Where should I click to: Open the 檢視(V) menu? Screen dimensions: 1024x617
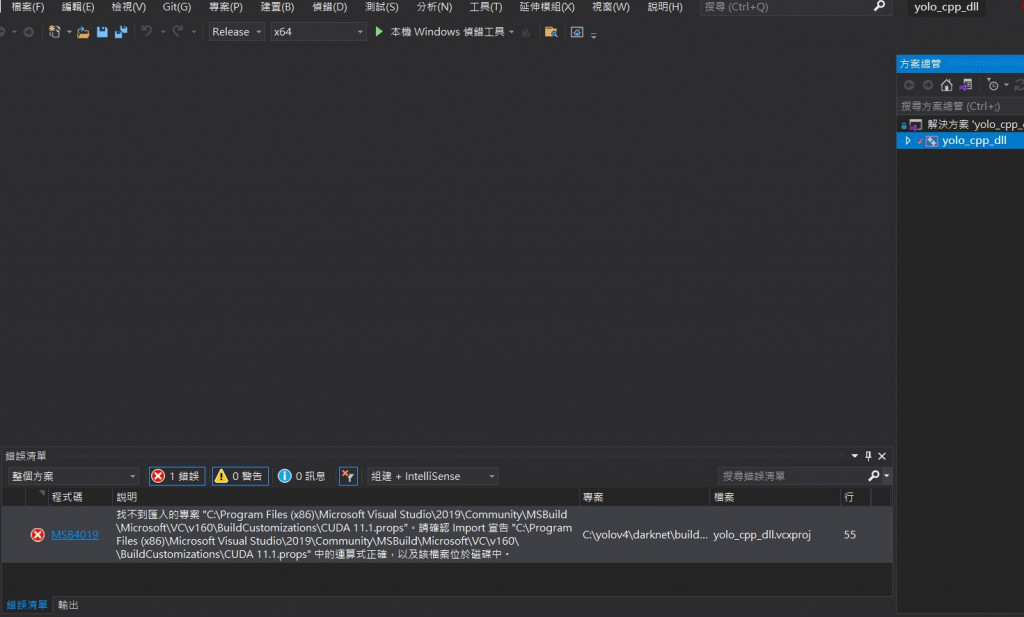pyautogui.click(x=129, y=7)
